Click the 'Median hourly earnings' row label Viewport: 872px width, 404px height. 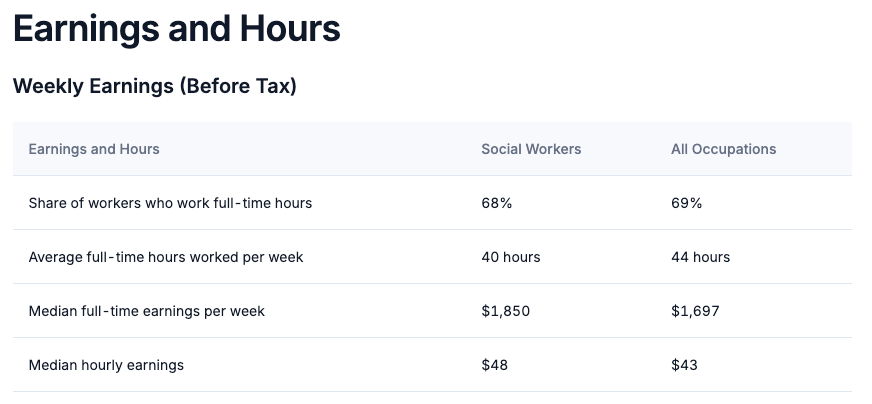(x=106, y=365)
